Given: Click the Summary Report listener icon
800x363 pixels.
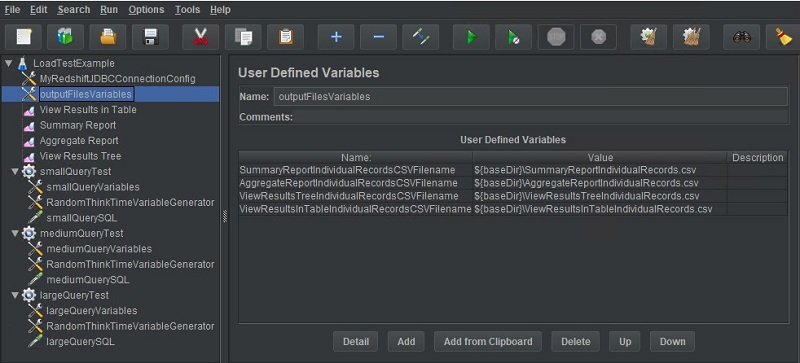Looking at the screenshot, I should pos(30,126).
